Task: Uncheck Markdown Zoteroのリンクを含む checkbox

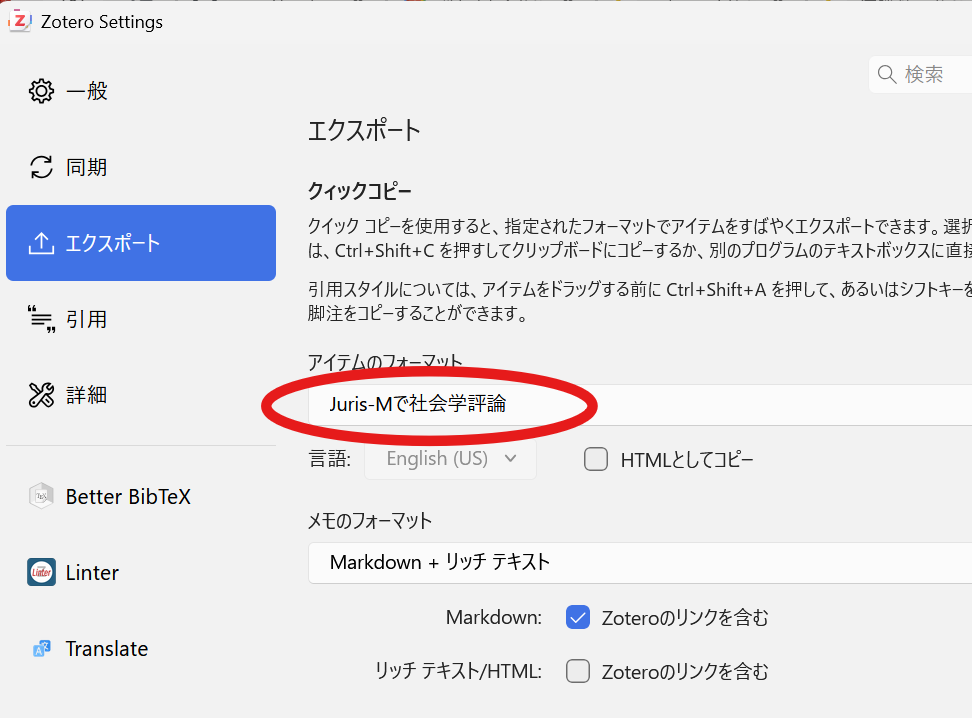Action: [x=578, y=617]
